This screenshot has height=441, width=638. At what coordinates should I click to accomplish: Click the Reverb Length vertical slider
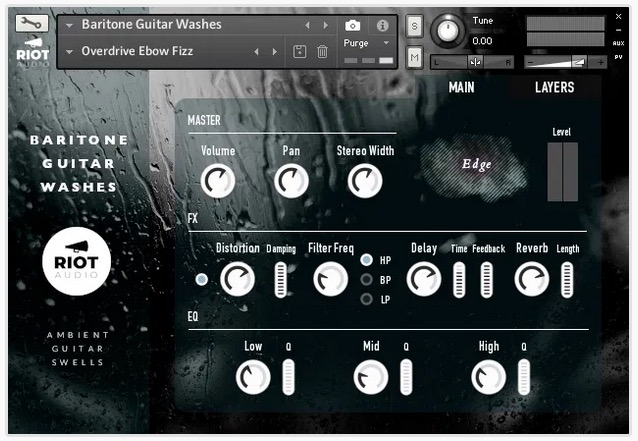tap(567, 279)
